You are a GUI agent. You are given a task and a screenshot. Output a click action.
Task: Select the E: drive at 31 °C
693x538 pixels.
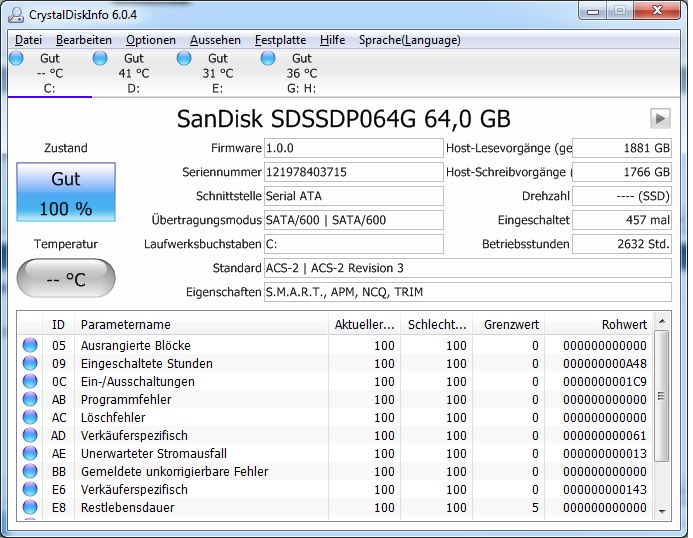click(x=217, y=73)
